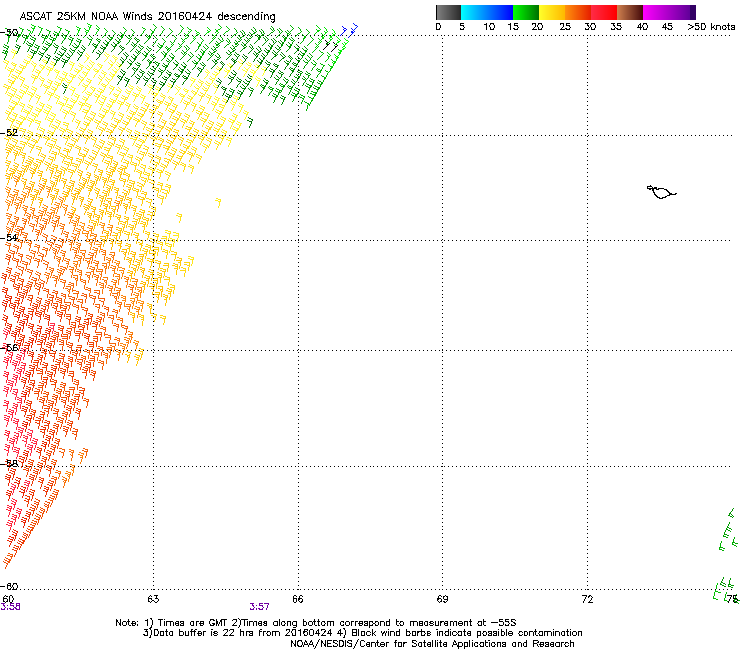Click the '>50 knots' legend label

711,26
